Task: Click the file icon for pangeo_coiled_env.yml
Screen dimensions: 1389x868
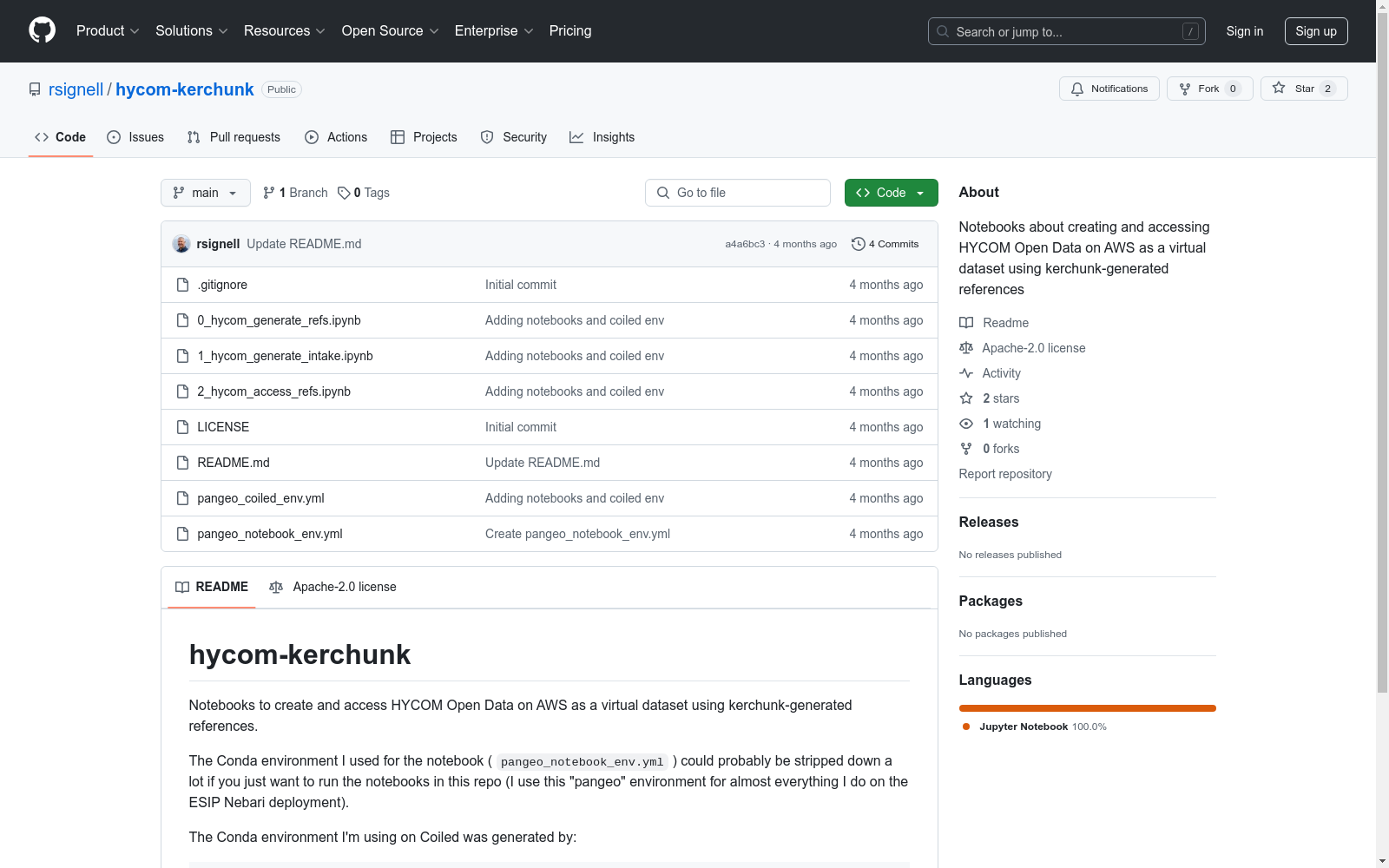Action: tap(182, 498)
